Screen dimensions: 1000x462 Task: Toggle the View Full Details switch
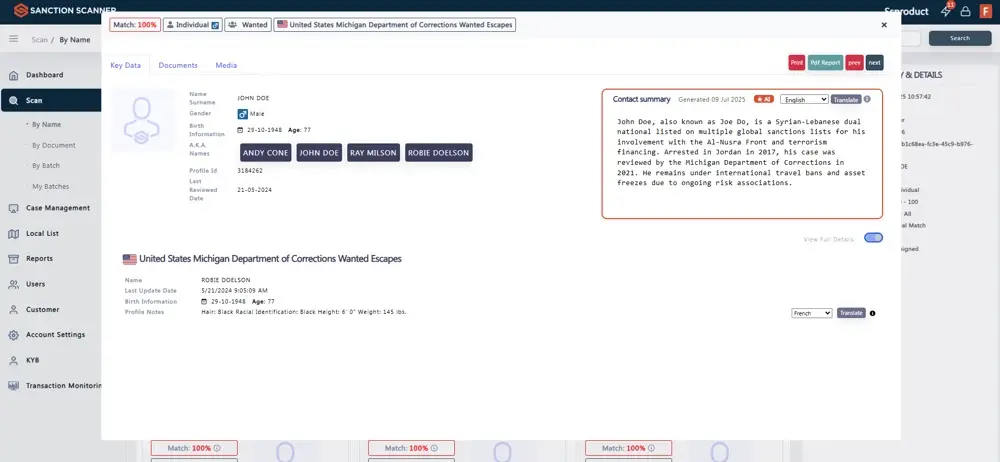[x=873, y=238]
